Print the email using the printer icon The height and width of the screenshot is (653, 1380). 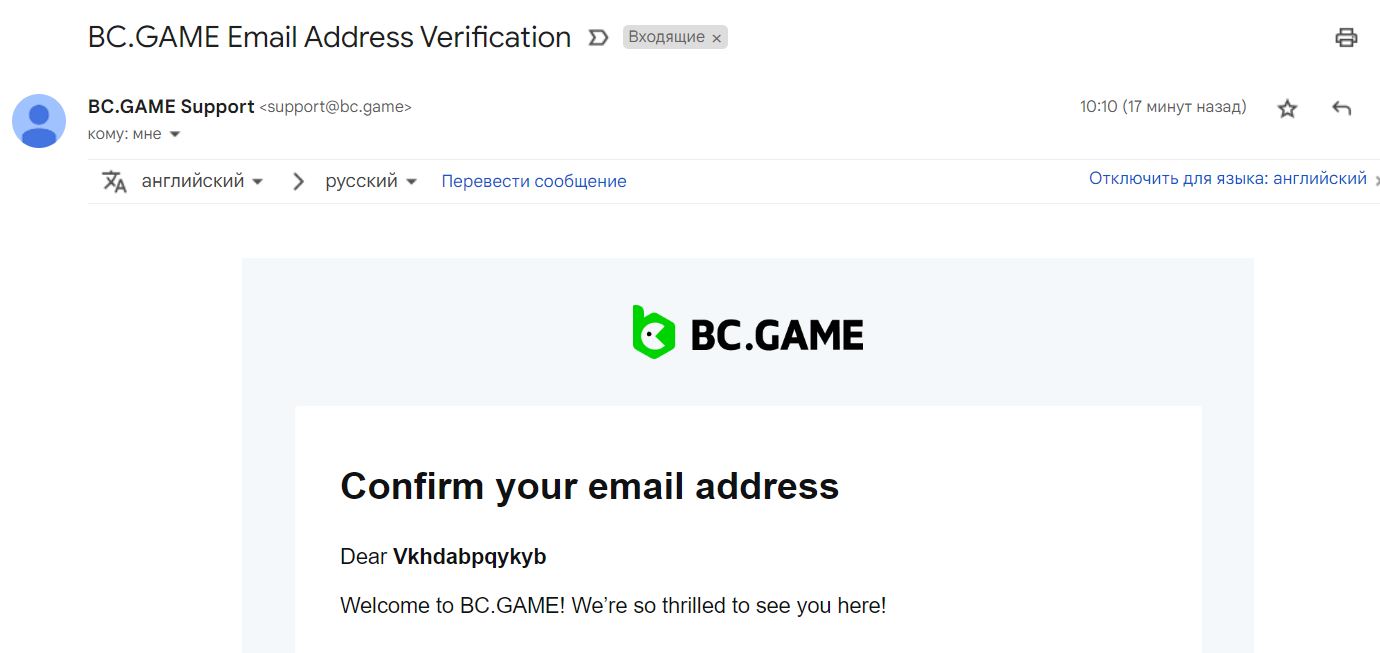1346,38
